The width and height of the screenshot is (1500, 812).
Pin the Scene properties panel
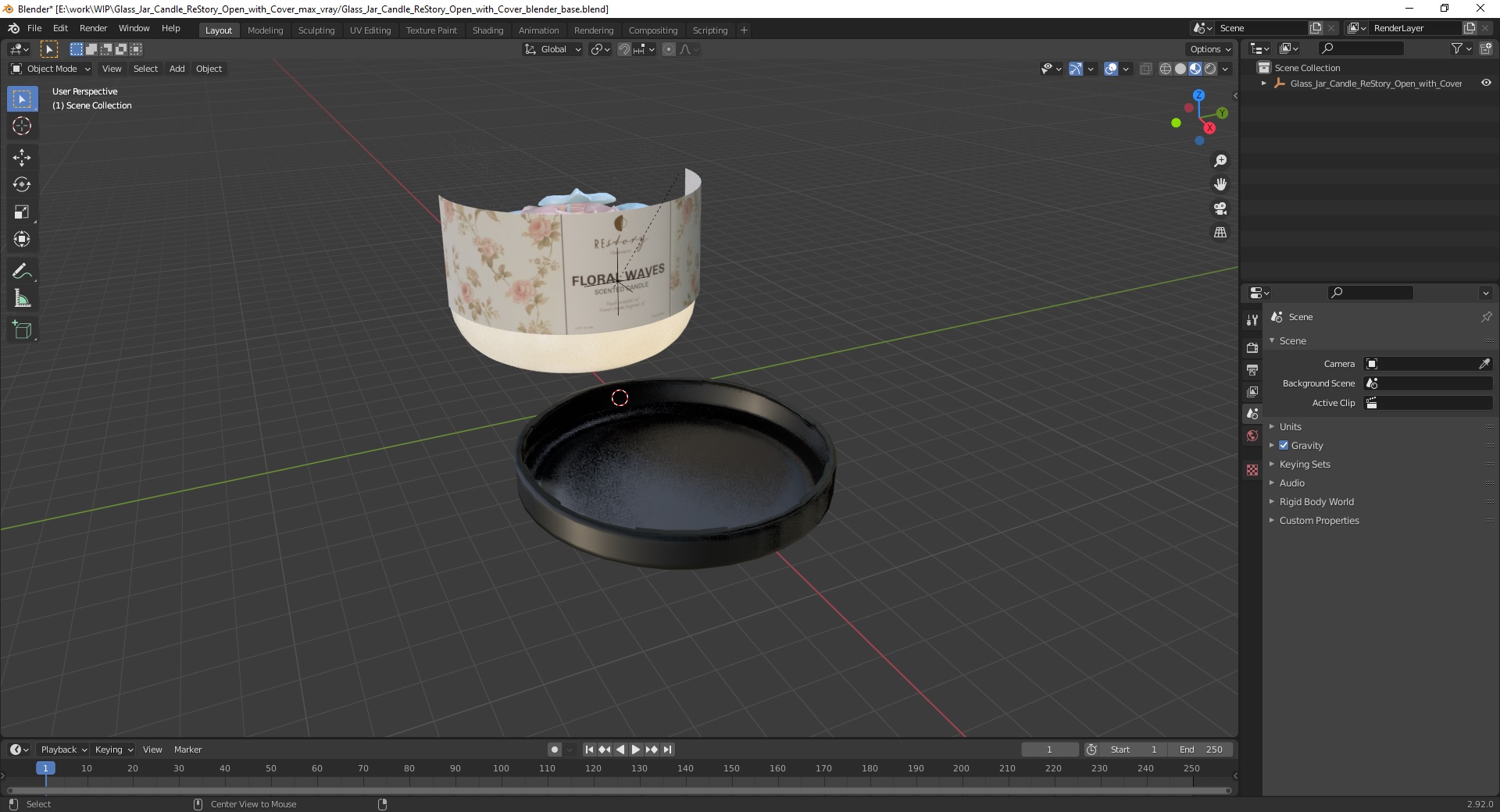pos(1486,317)
